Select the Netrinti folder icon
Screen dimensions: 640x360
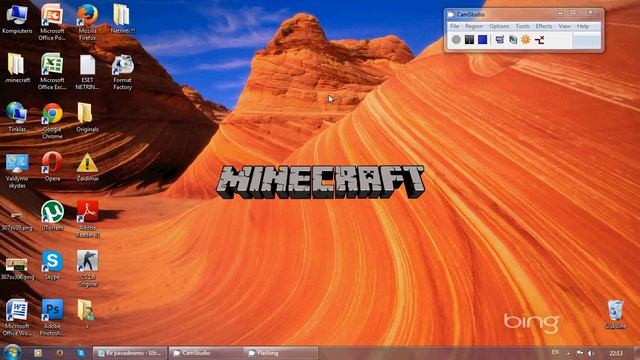click(x=122, y=19)
